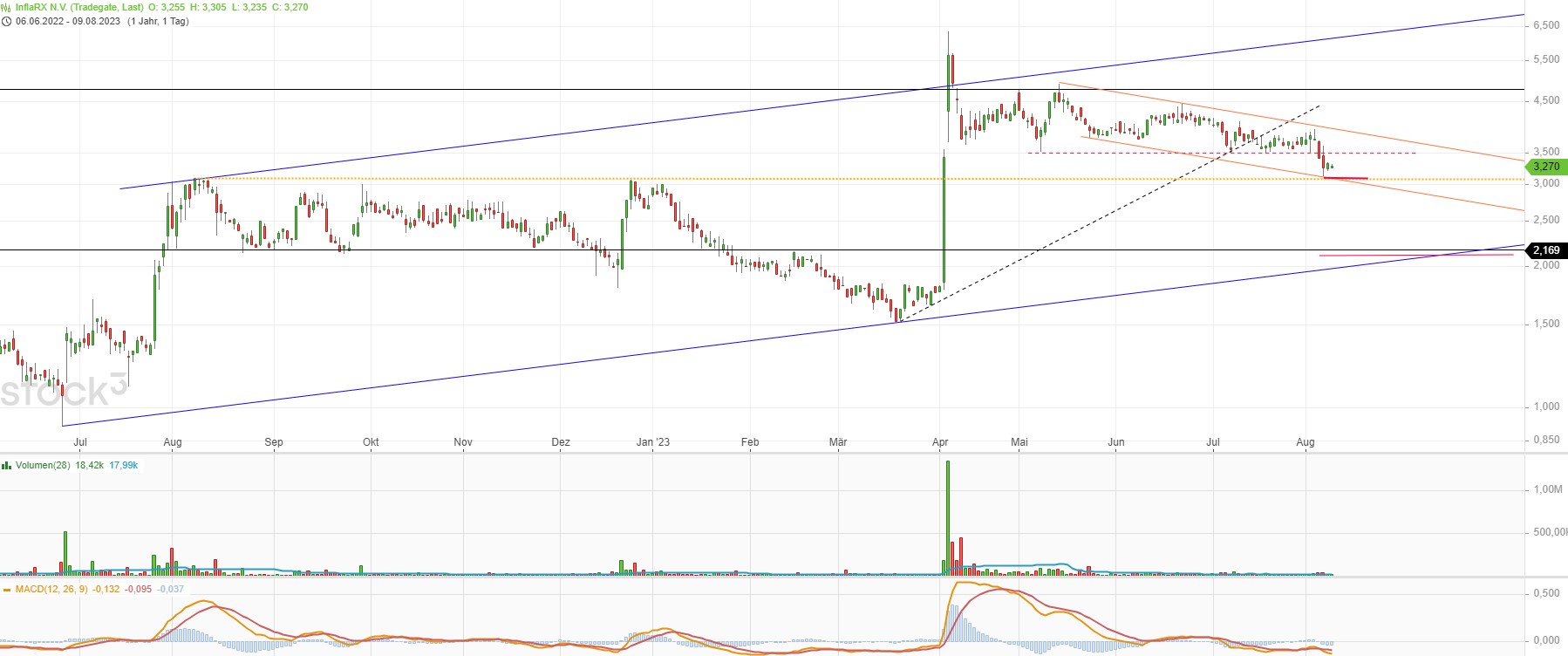The image size is (1568, 656).
Task: Open the date range 06.06.2022 - 09.08.2023 selector
Action: (x=68, y=22)
